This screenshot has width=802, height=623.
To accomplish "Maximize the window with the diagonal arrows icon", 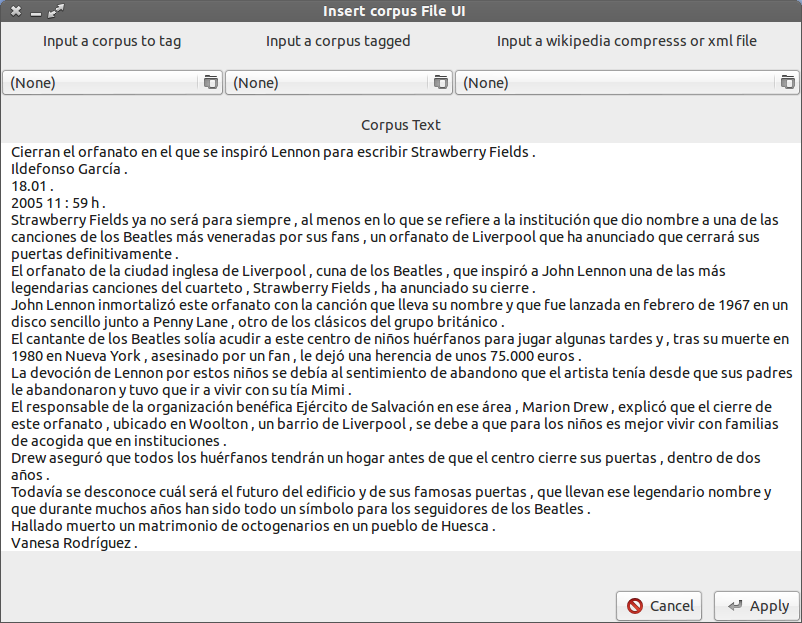I will coord(55,12).
